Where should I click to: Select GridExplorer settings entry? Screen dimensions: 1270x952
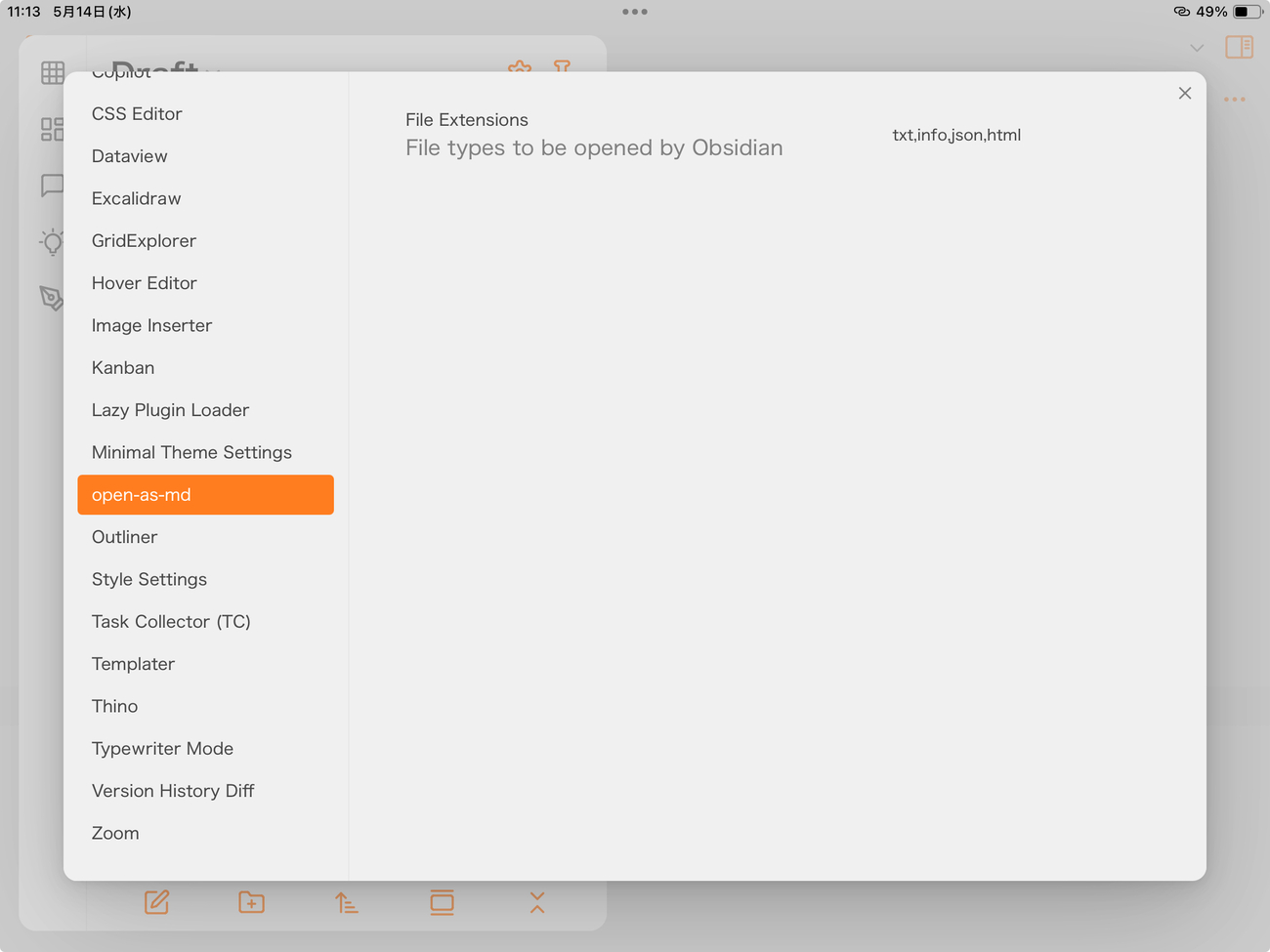click(205, 241)
